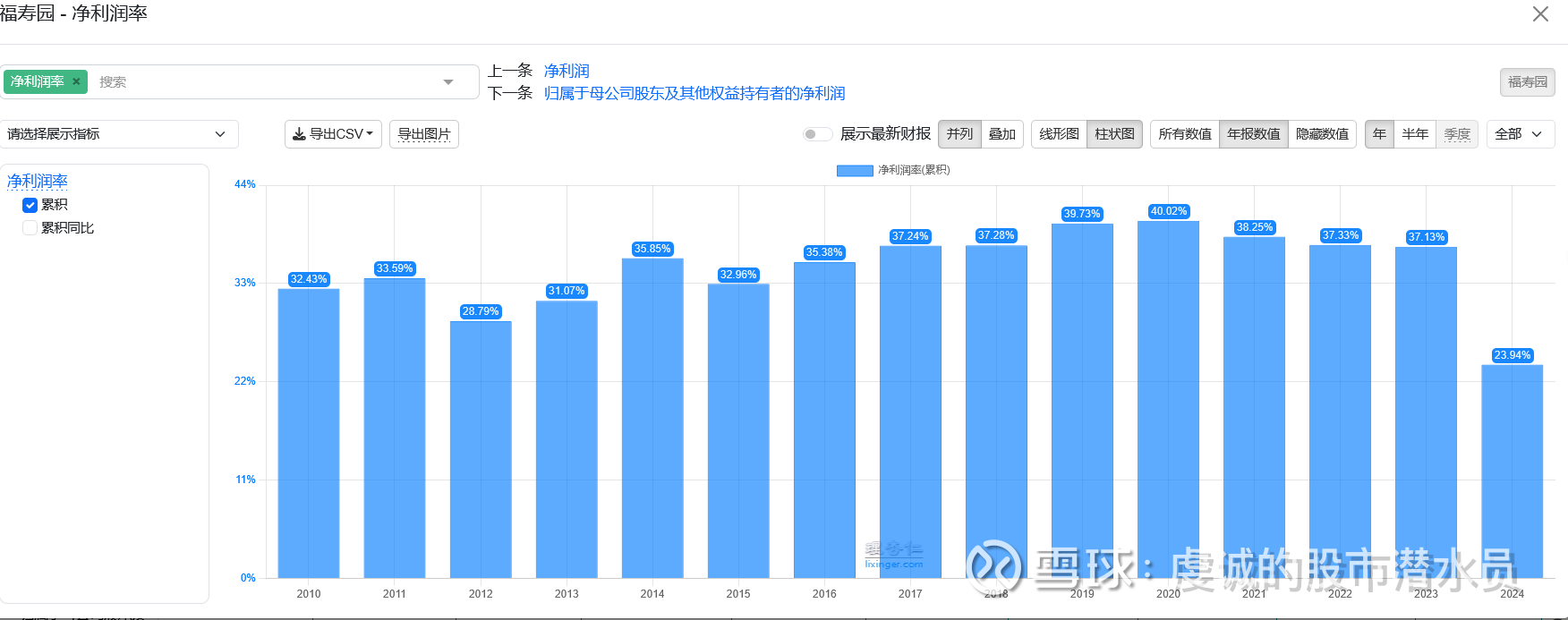Switch to 线形图 chart type

click(1059, 134)
